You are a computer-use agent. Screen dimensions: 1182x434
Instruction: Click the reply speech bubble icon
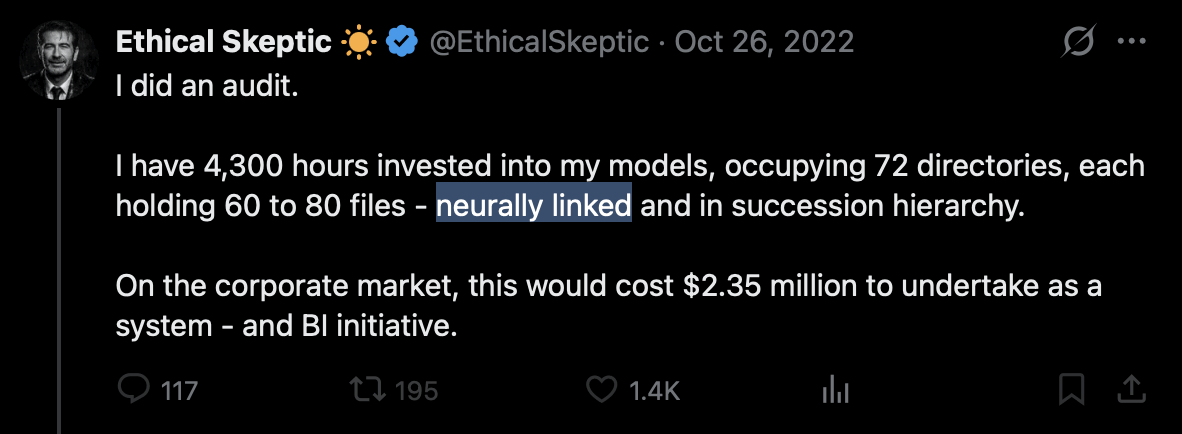[134, 390]
